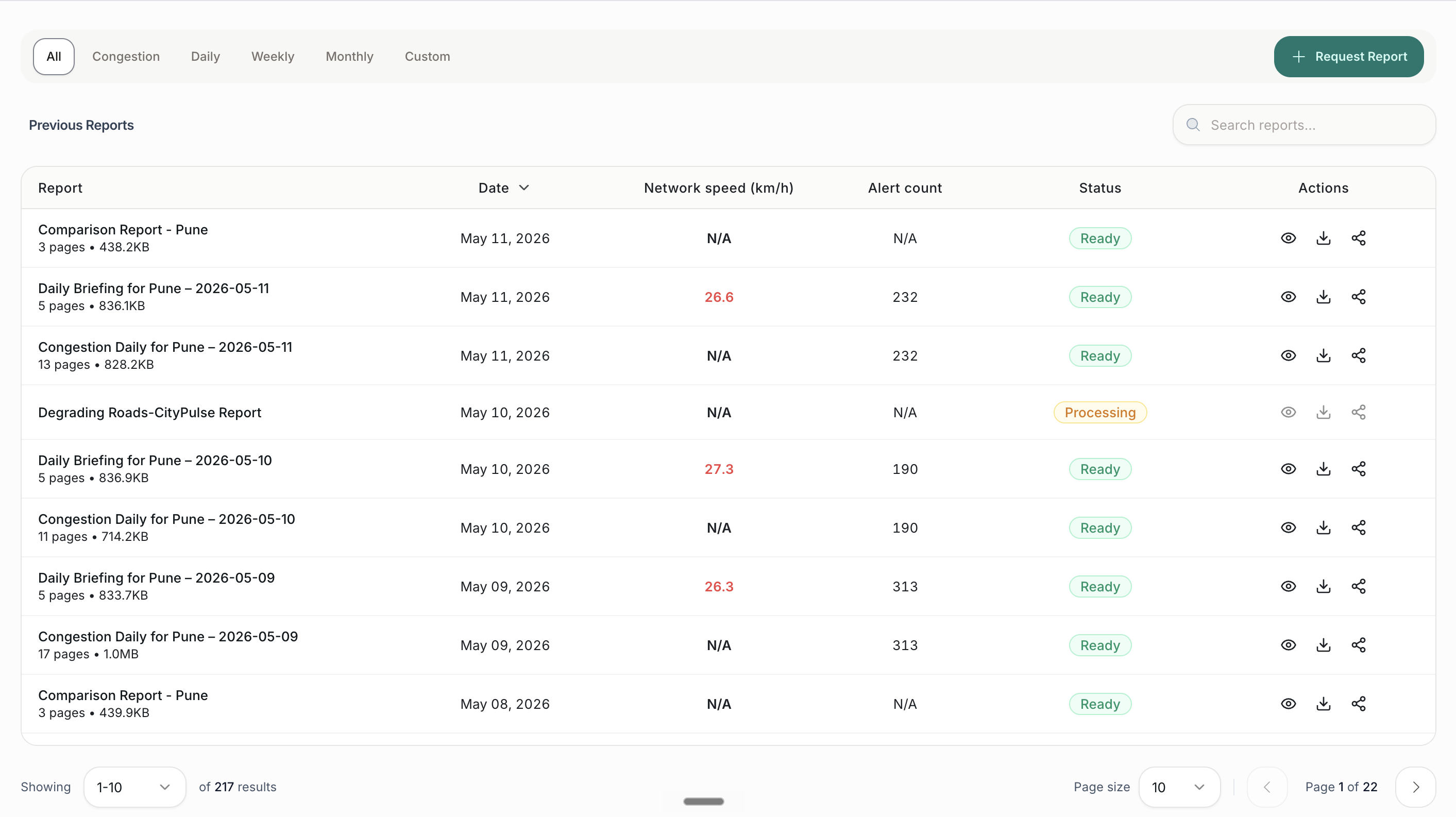Switch to the Custom tab

coord(427,57)
